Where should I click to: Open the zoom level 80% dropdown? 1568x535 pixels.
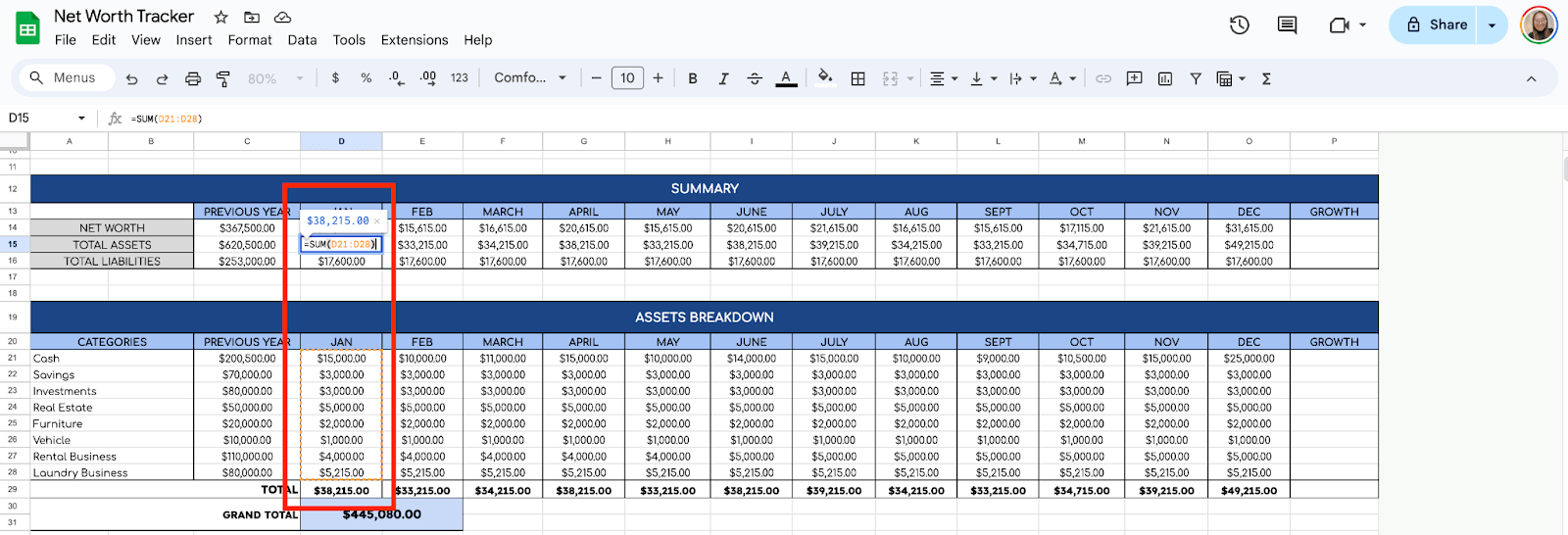(275, 78)
